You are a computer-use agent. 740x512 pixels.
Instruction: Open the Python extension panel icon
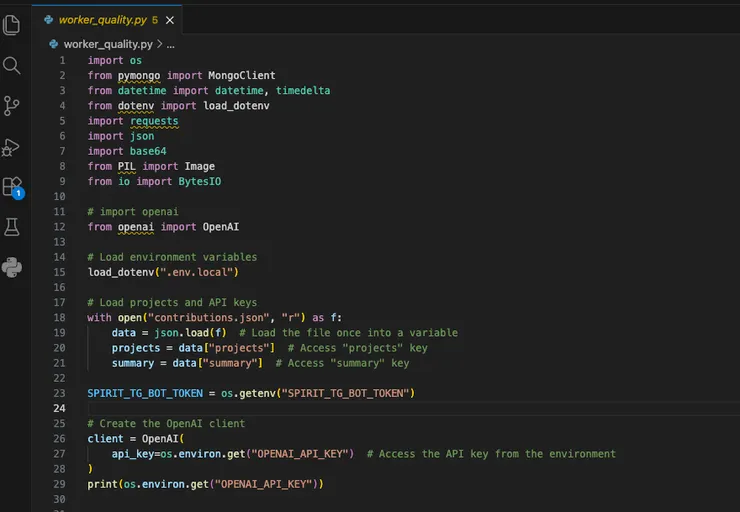tap(12, 267)
